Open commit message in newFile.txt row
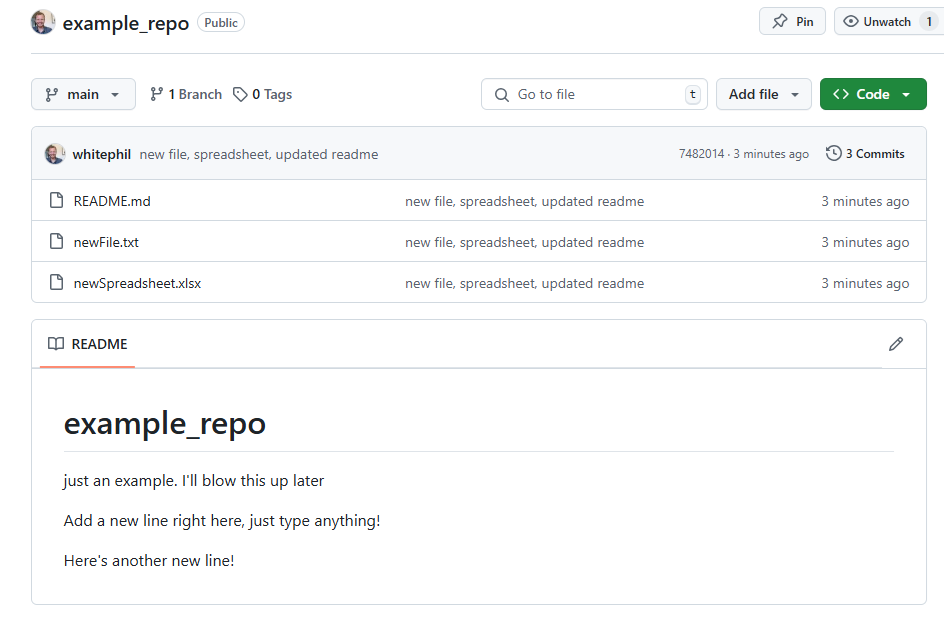Viewport: 944px width, 623px height. point(524,242)
